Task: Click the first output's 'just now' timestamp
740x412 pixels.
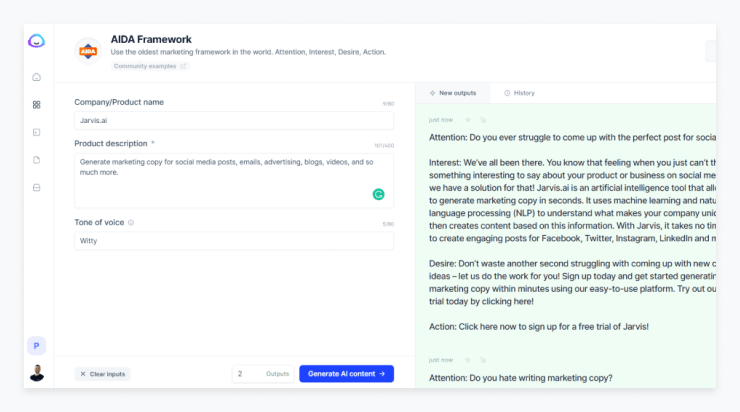Action: click(x=441, y=120)
